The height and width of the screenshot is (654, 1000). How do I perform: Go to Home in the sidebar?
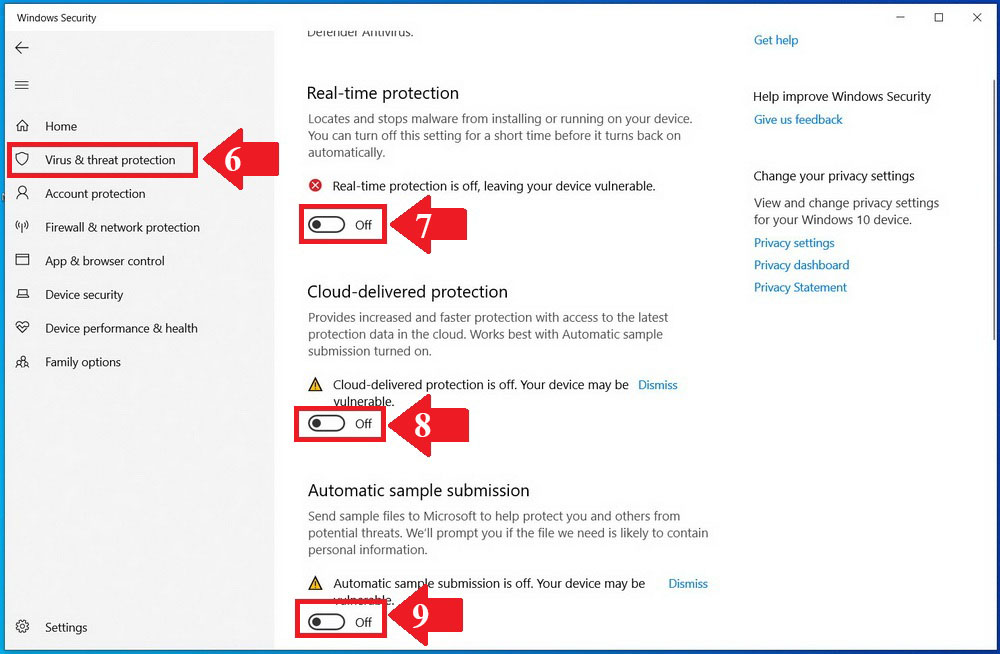[61, 126]
